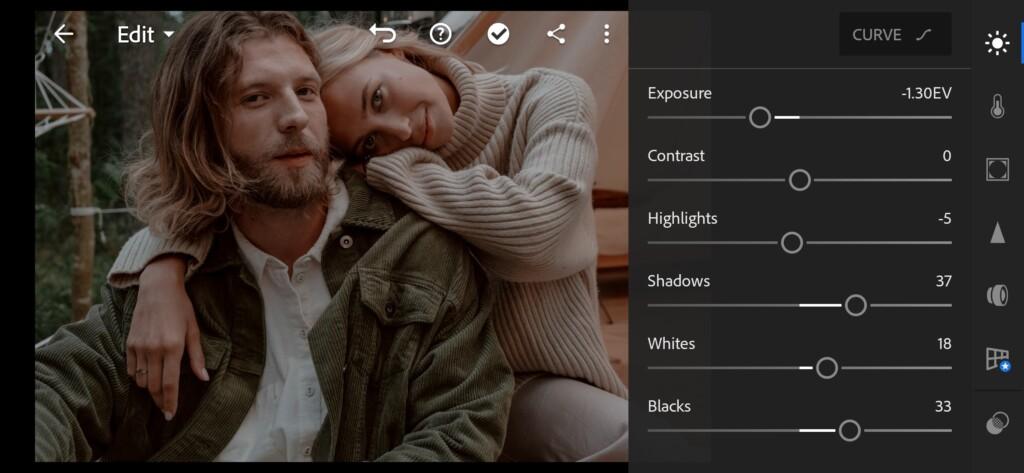Click the Whites label

[671, 344]
